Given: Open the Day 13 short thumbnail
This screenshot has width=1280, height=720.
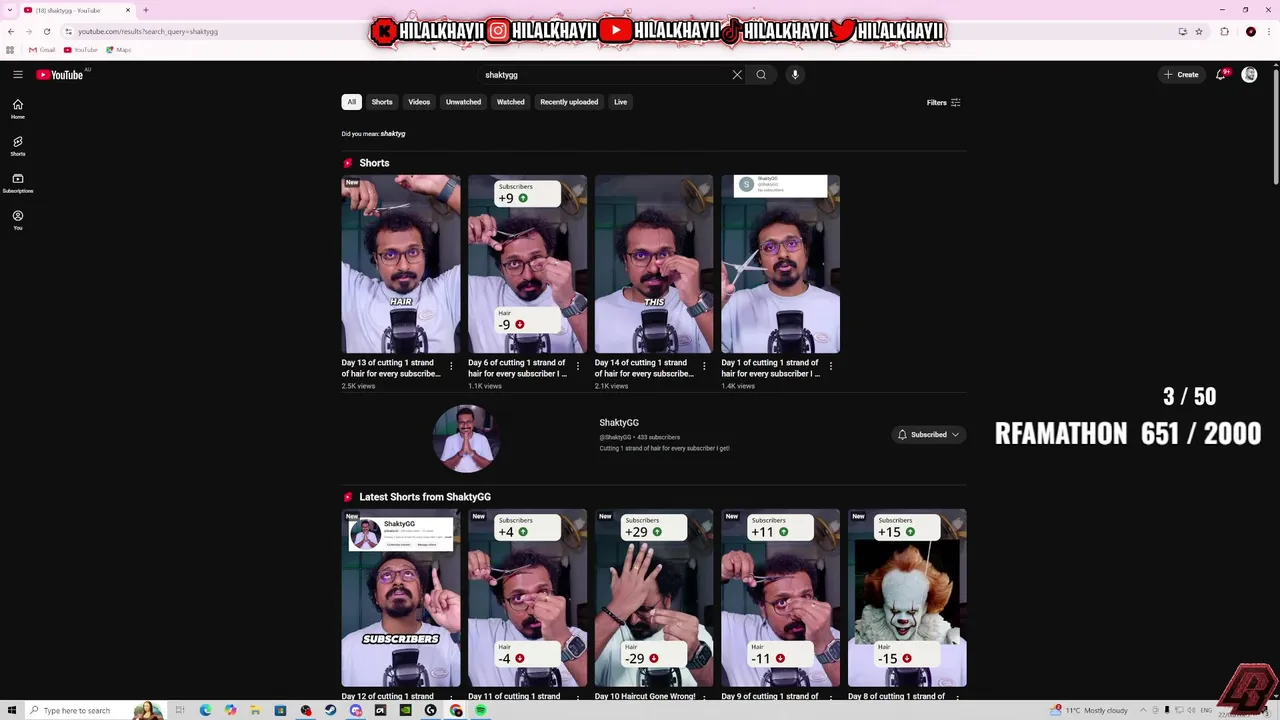Looking at the screenshot, I should pos(401,264).
